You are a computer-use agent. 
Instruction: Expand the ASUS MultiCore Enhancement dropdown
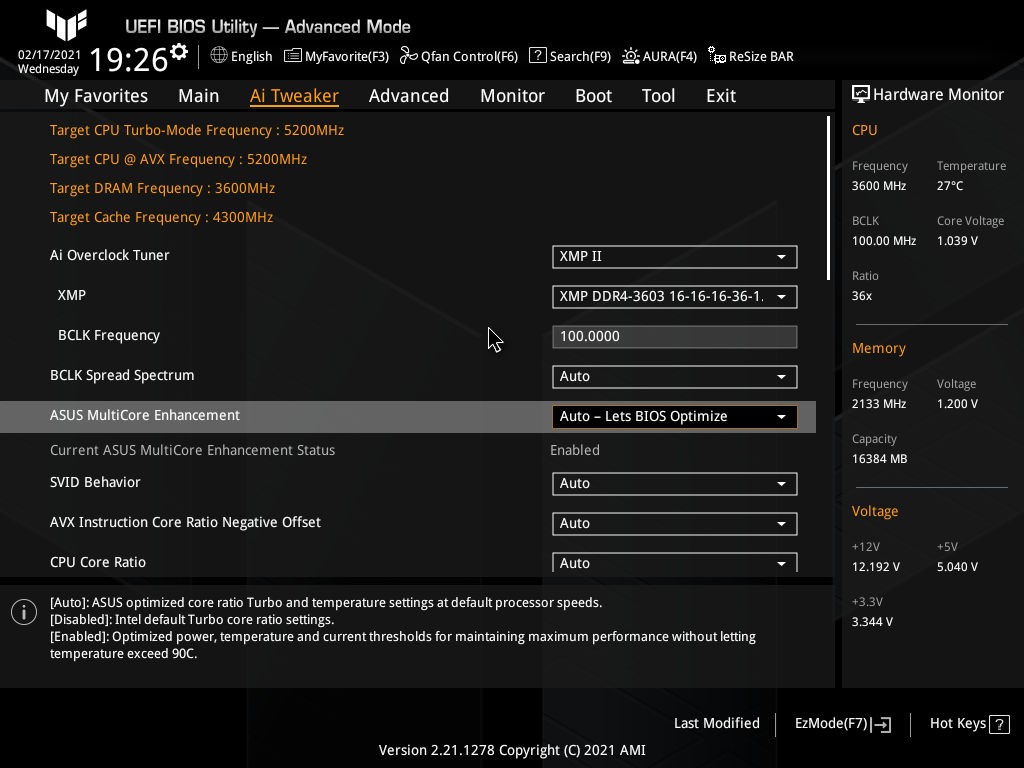[x=674, y=417]
